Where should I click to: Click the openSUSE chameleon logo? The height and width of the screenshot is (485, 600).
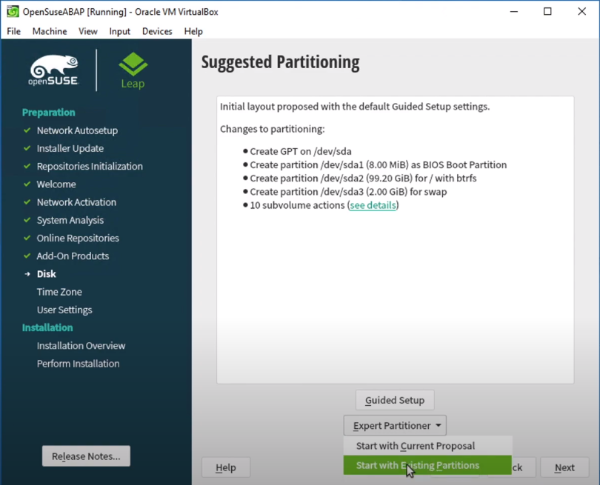(x=54, y=70)
